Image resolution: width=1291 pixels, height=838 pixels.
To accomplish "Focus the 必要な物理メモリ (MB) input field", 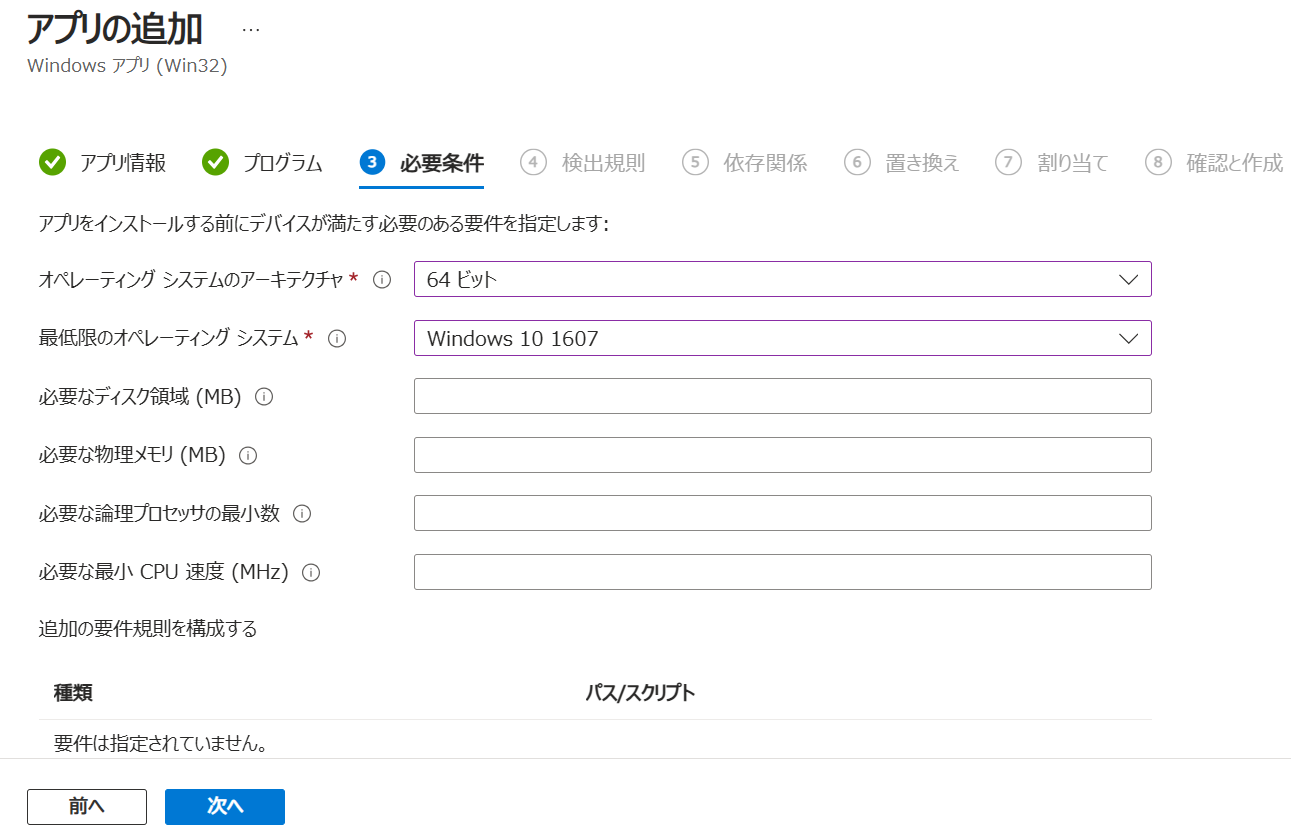I will click(782, 455).
